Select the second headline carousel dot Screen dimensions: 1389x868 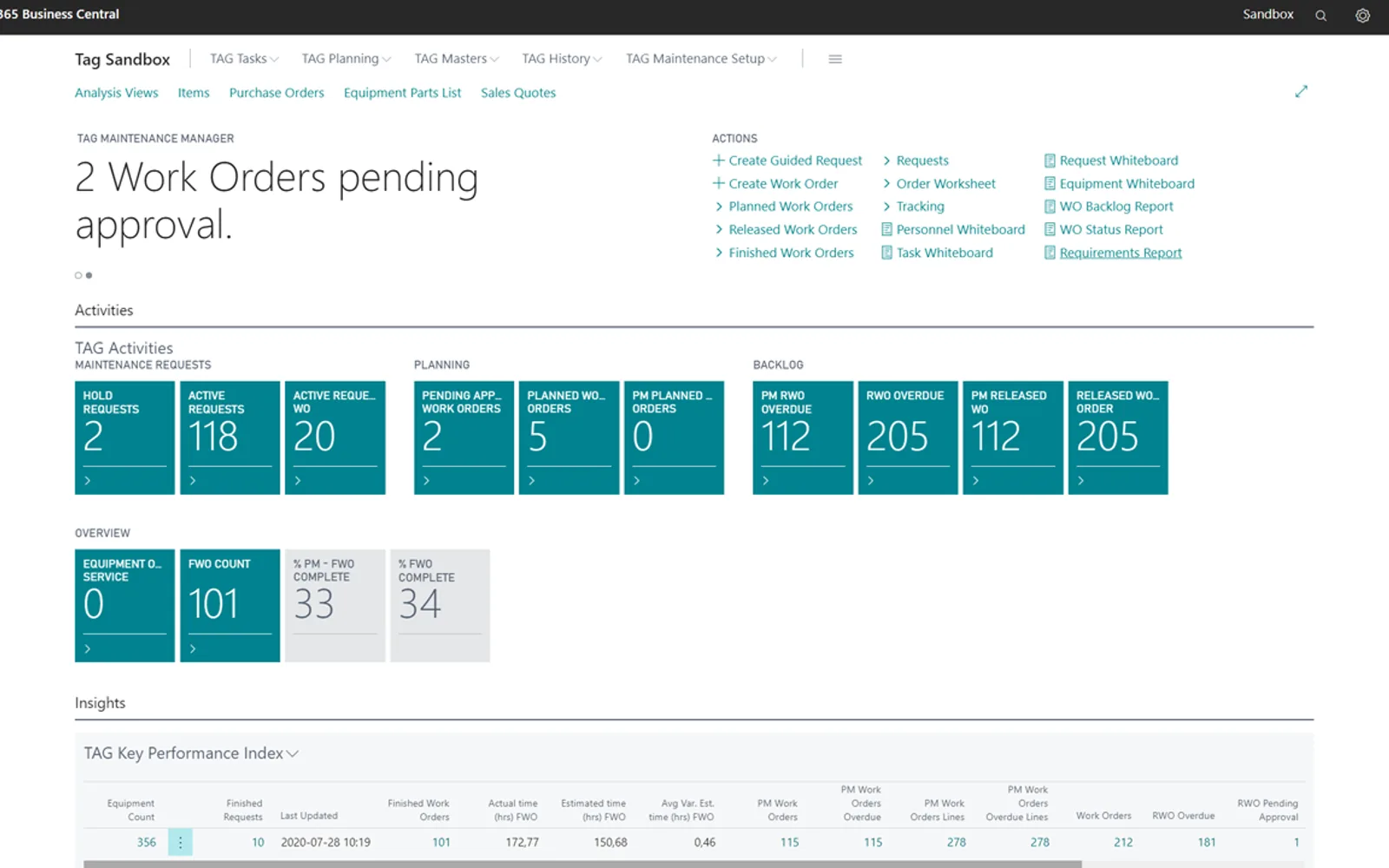[x=89, y=275]
